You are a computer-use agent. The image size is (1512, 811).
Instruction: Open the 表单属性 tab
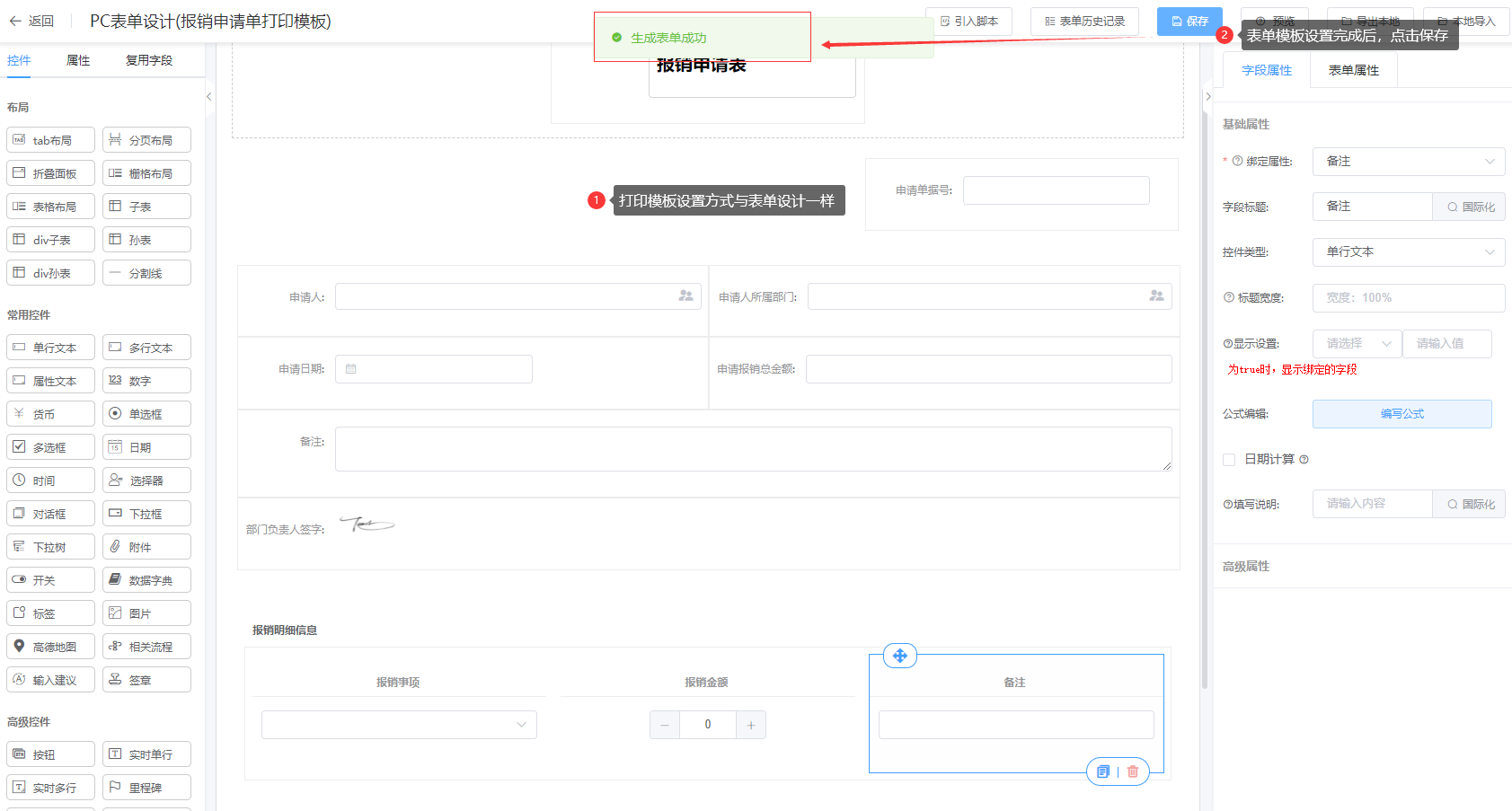1354,70
